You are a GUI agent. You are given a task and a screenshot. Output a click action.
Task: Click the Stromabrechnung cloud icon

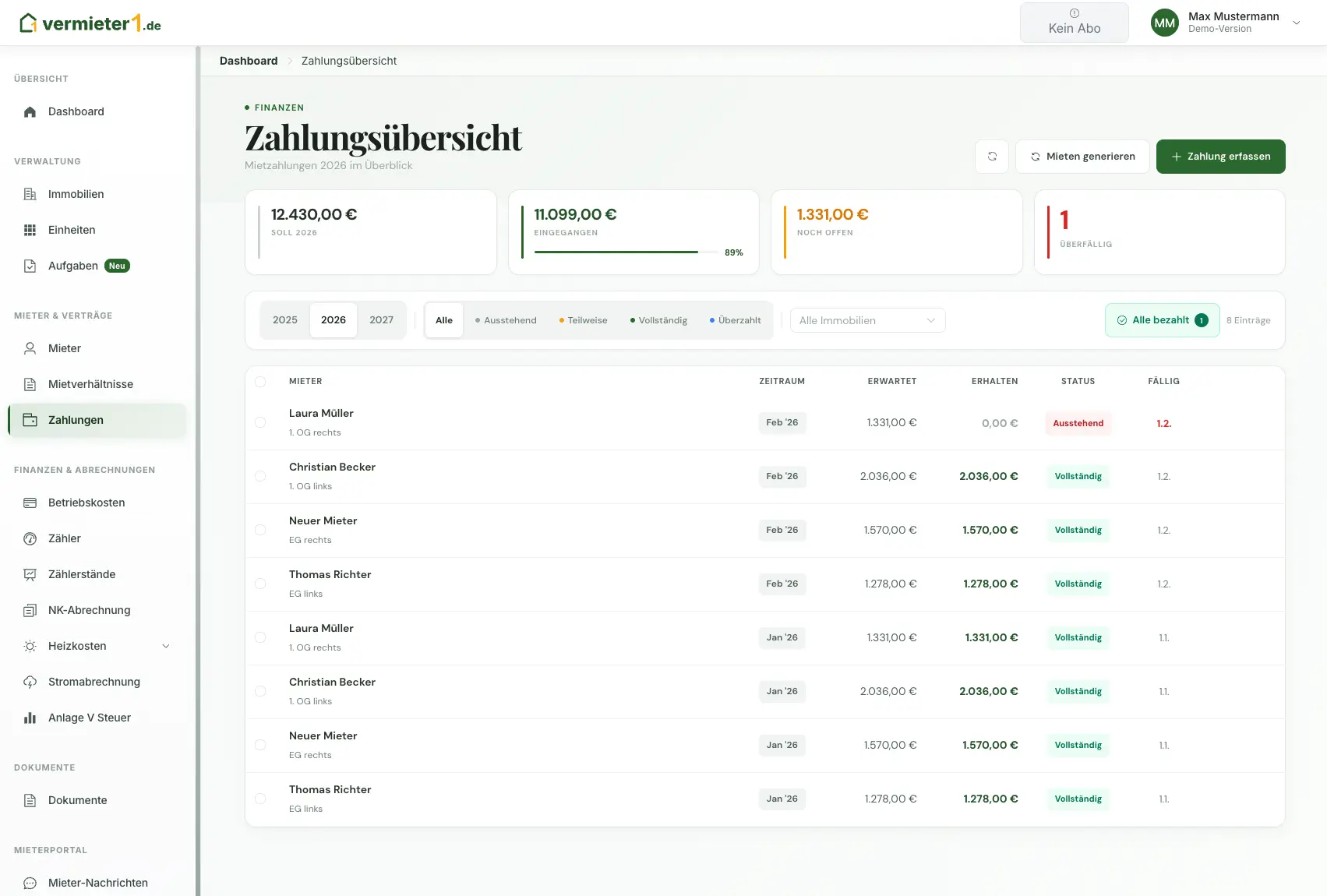pyautogui.click(x=30, y=682)
